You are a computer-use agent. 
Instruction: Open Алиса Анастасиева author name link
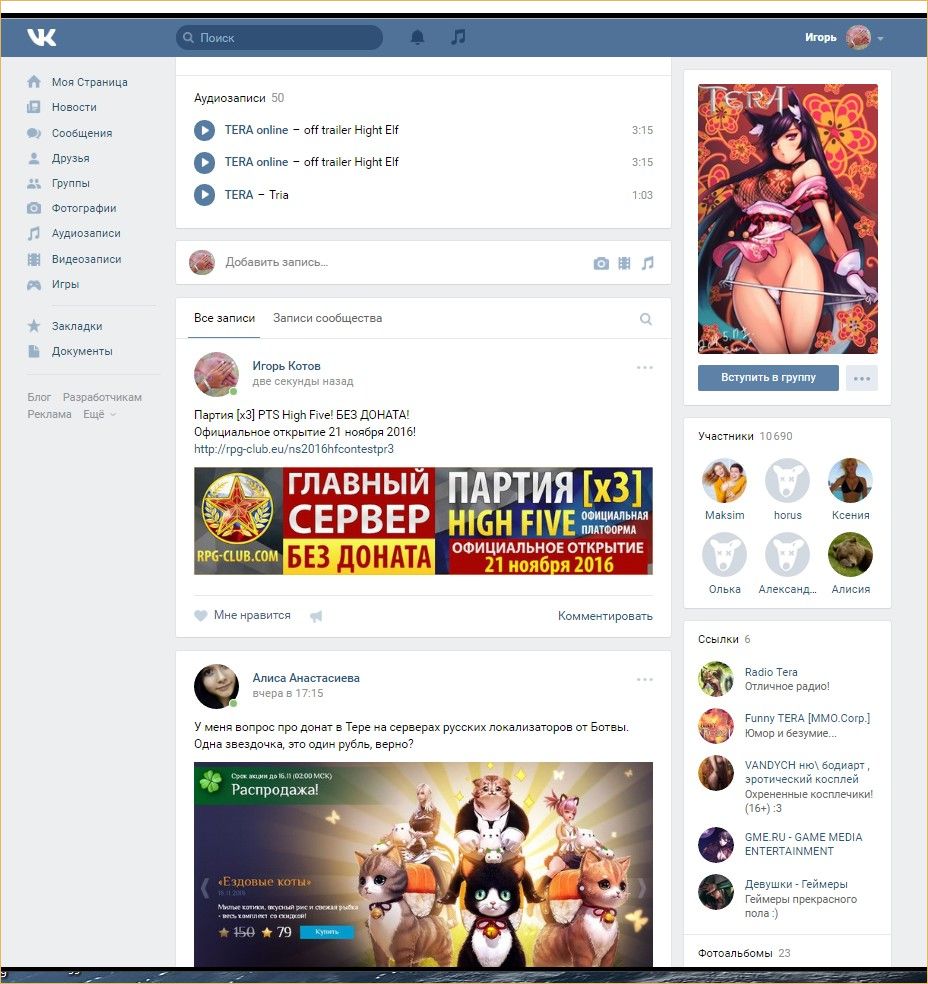306,678
